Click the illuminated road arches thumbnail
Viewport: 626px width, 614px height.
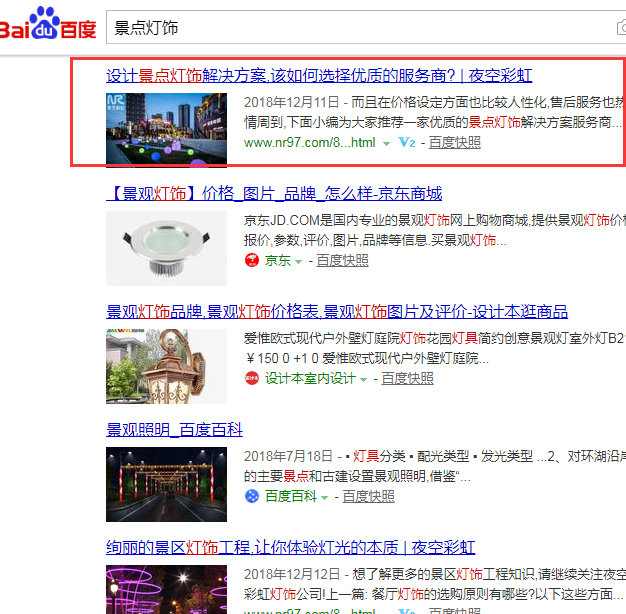click(x=166, y=484)
